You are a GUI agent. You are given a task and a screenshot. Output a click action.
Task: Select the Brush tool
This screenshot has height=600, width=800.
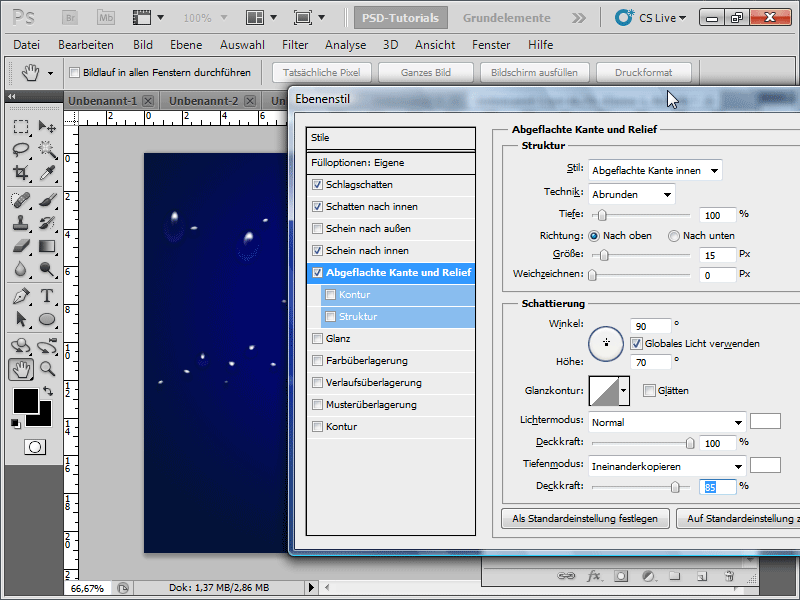(47, 199)
